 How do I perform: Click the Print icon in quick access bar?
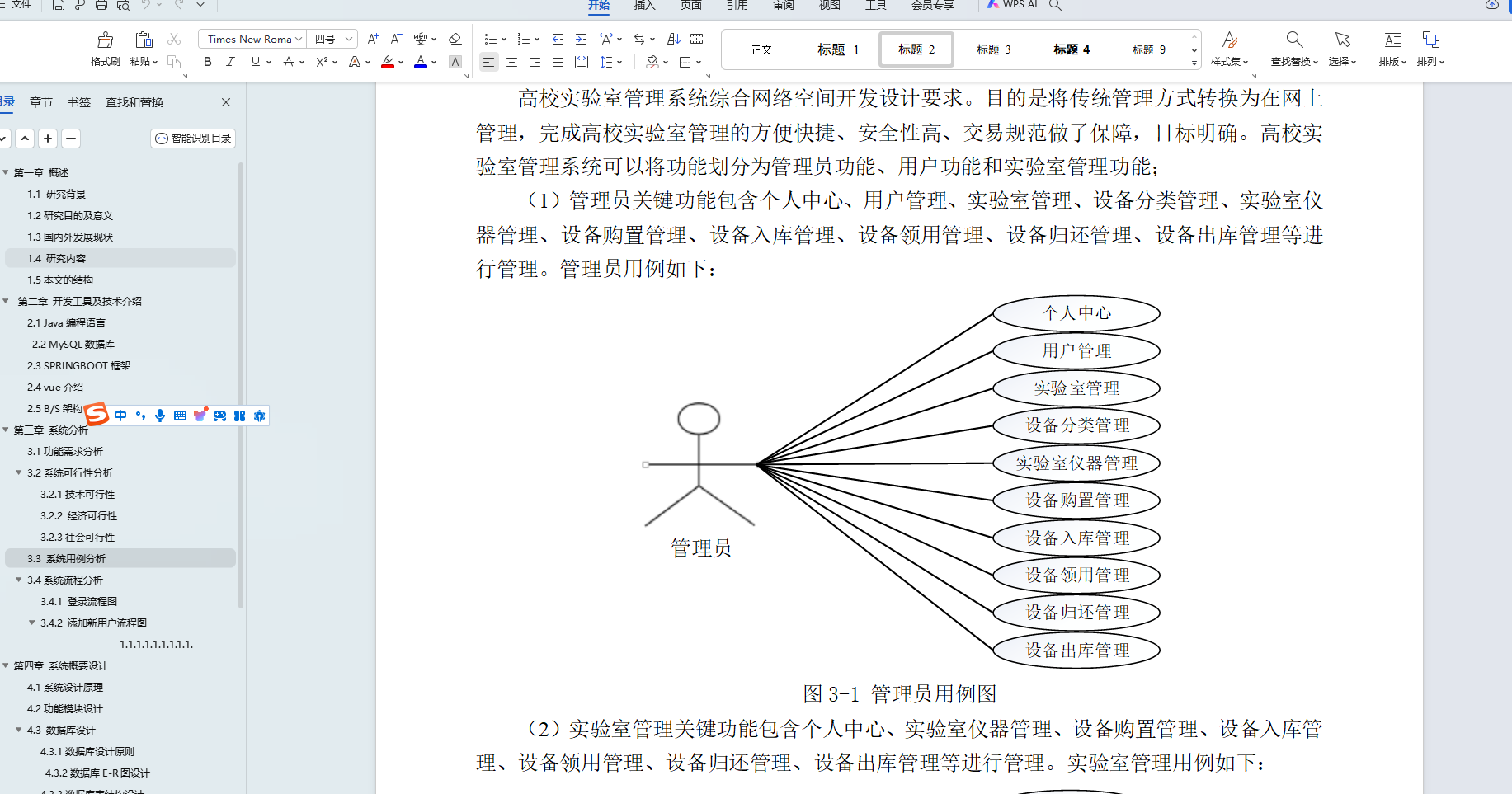pyautogui.click(x=101, y=5)
